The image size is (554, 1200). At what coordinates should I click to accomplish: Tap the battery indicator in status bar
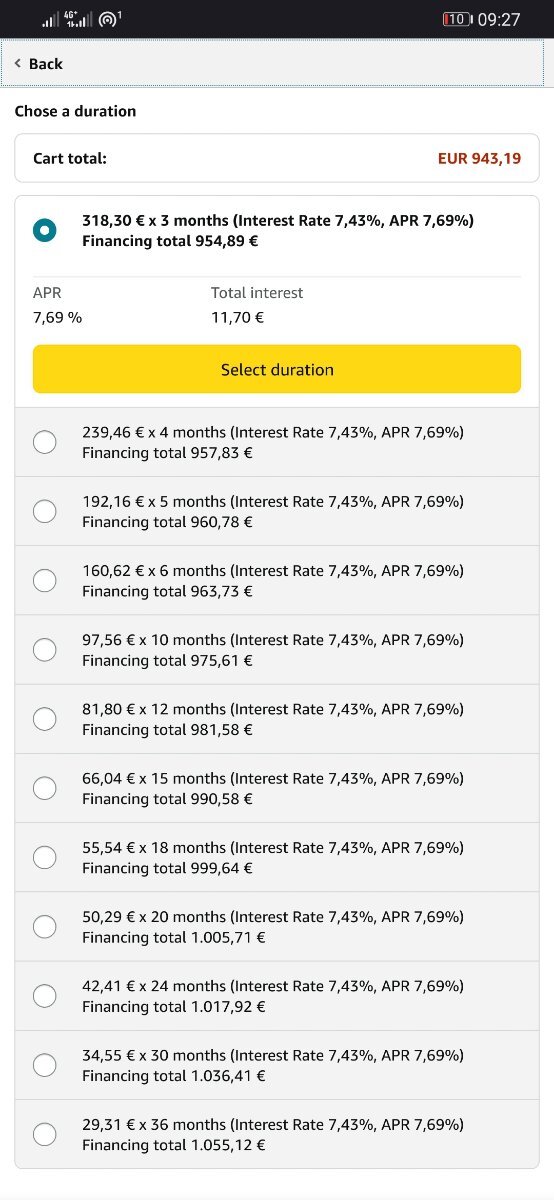point(457,19)
